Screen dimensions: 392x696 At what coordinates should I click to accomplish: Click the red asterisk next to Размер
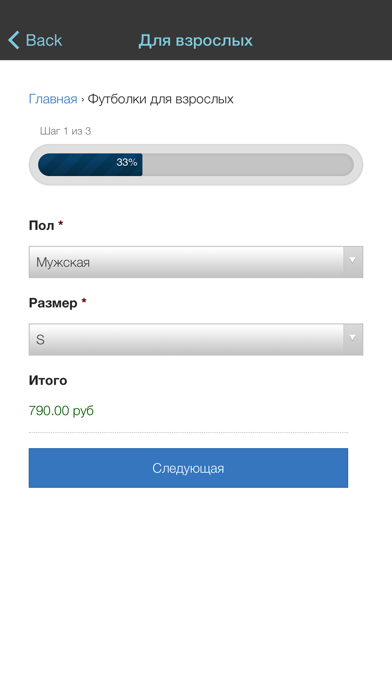[84, 301]
